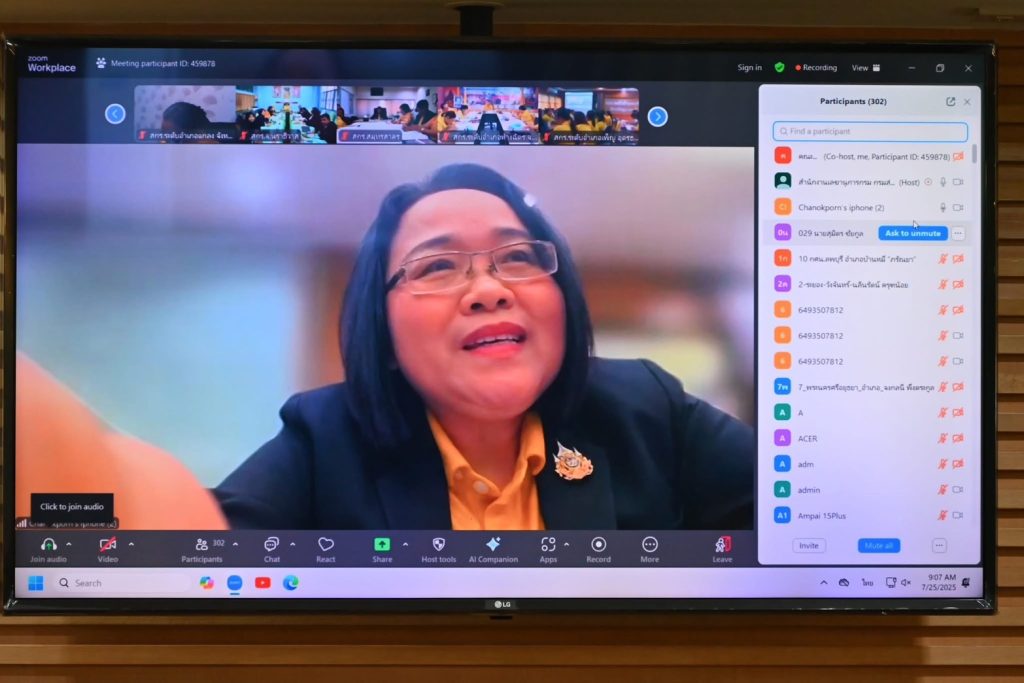The width and height of the screenshot is (1024, 683).
Task: Open the Windows Start menu
Action: click(x=35, y=583)
